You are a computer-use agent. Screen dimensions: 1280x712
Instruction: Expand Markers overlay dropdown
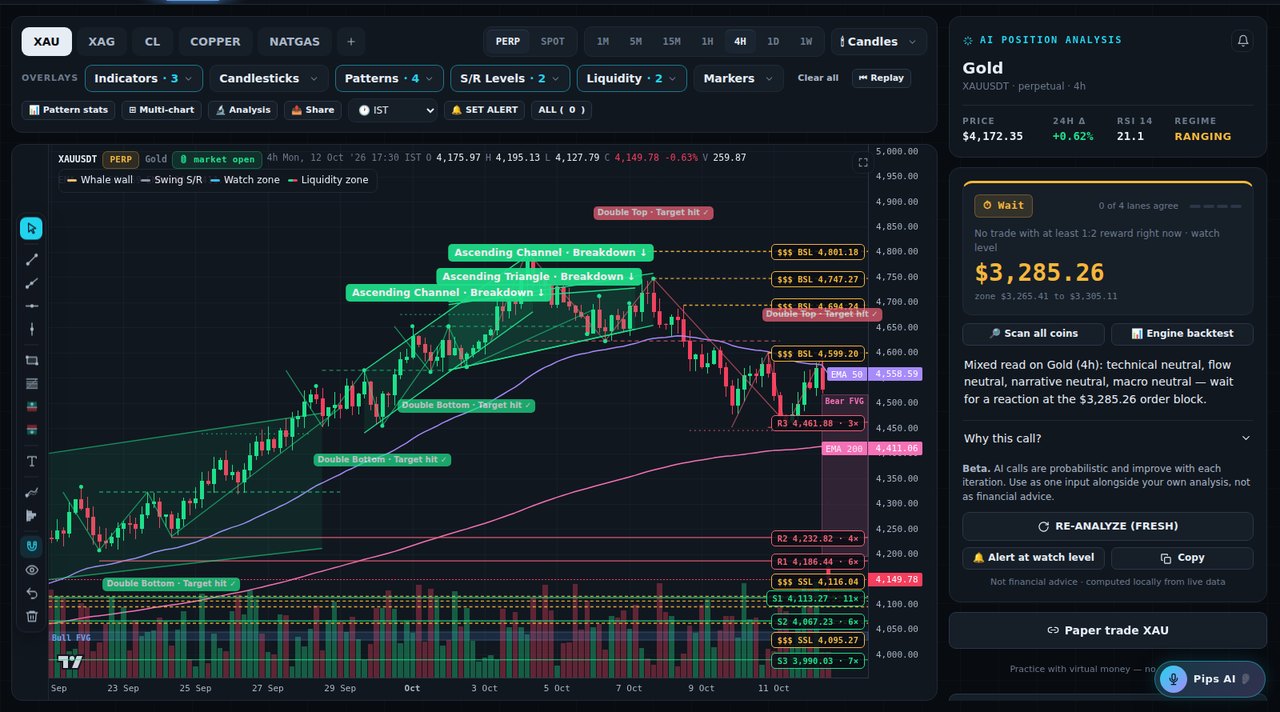point(739,78)
